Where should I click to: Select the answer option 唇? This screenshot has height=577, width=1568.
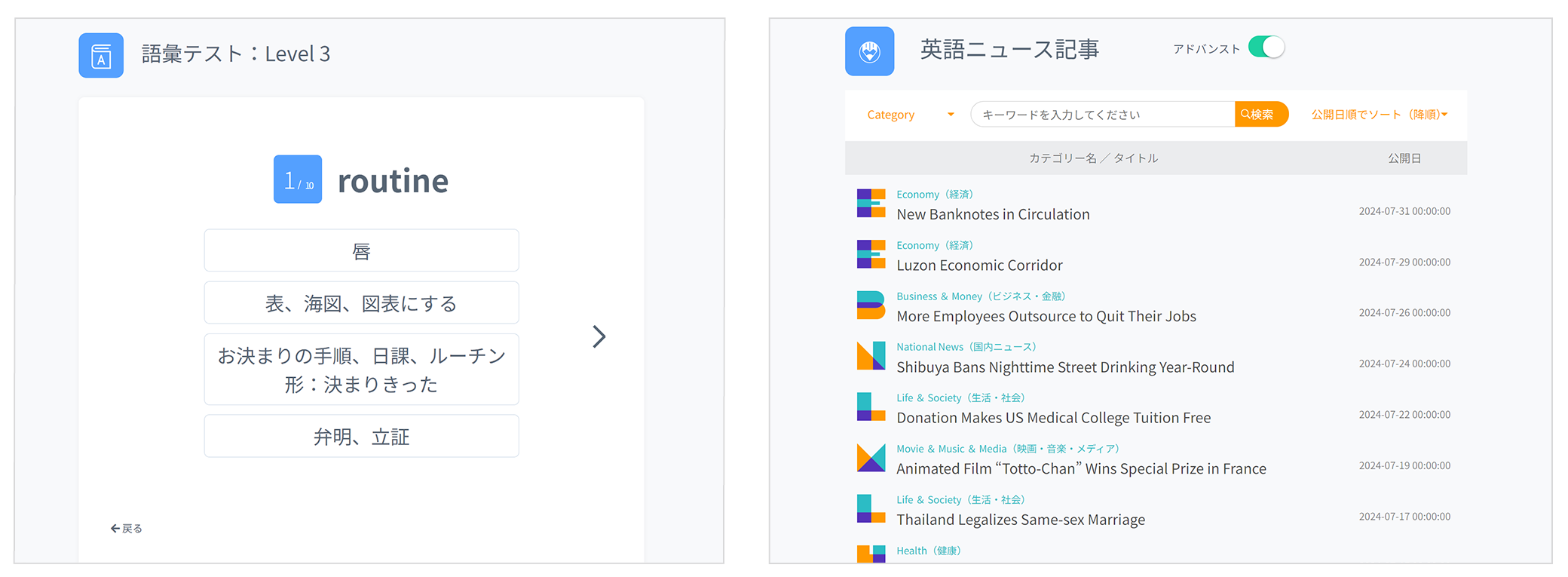(361, 250)
